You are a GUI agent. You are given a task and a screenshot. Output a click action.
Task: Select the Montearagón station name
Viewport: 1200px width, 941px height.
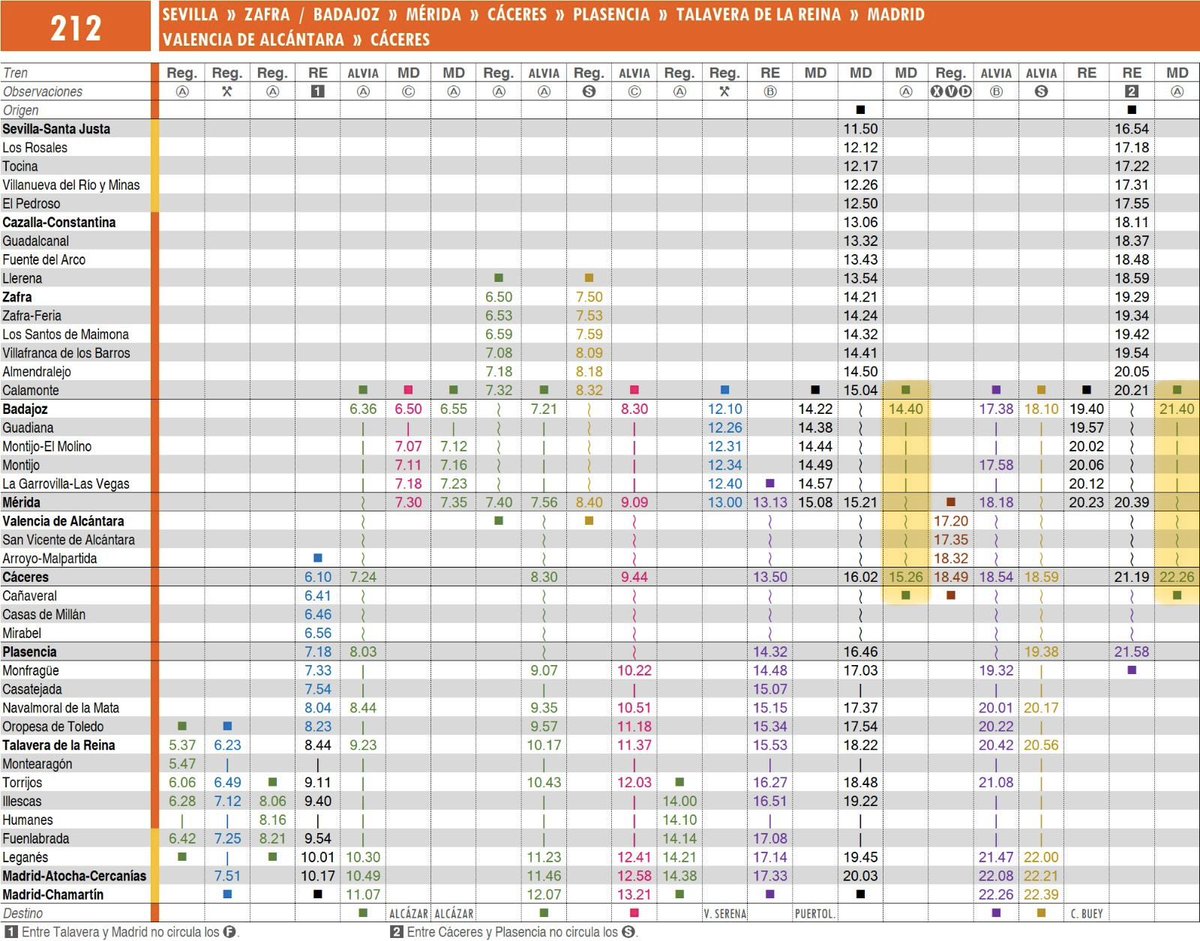[37, 764]
